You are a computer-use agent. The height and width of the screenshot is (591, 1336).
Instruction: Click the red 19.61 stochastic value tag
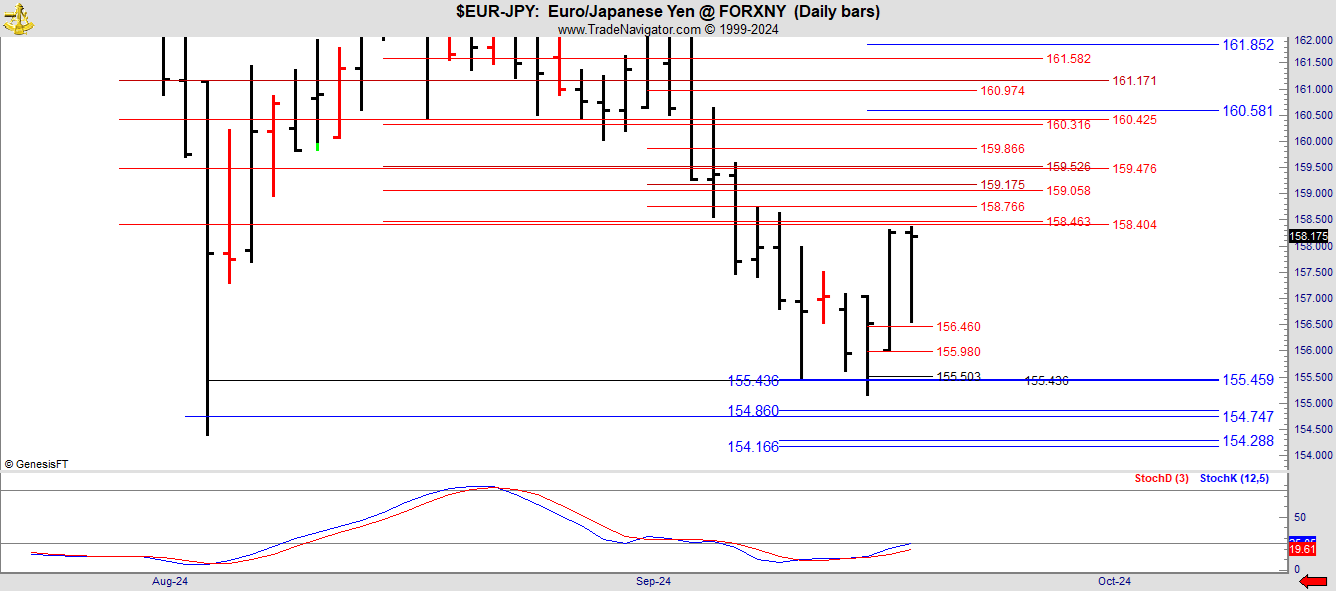point(1301,550)
